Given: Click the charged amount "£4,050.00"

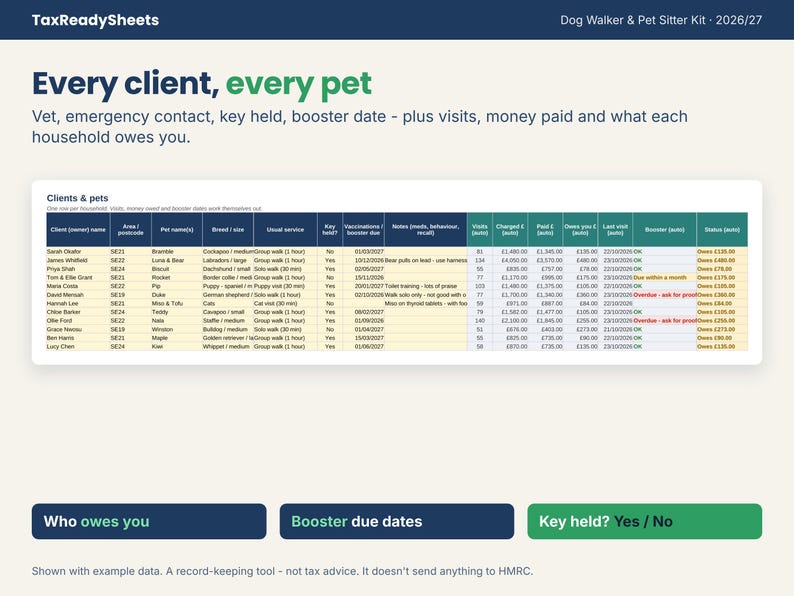Looking at the screenshot, I should [x=510, y=260].
